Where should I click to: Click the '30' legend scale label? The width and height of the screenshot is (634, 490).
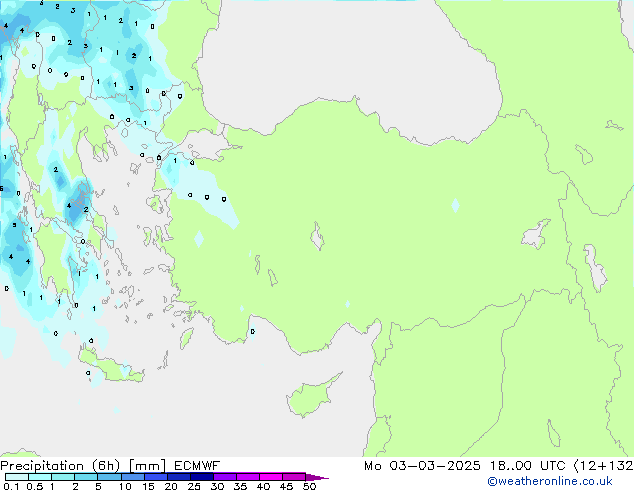tap(218, 486)
